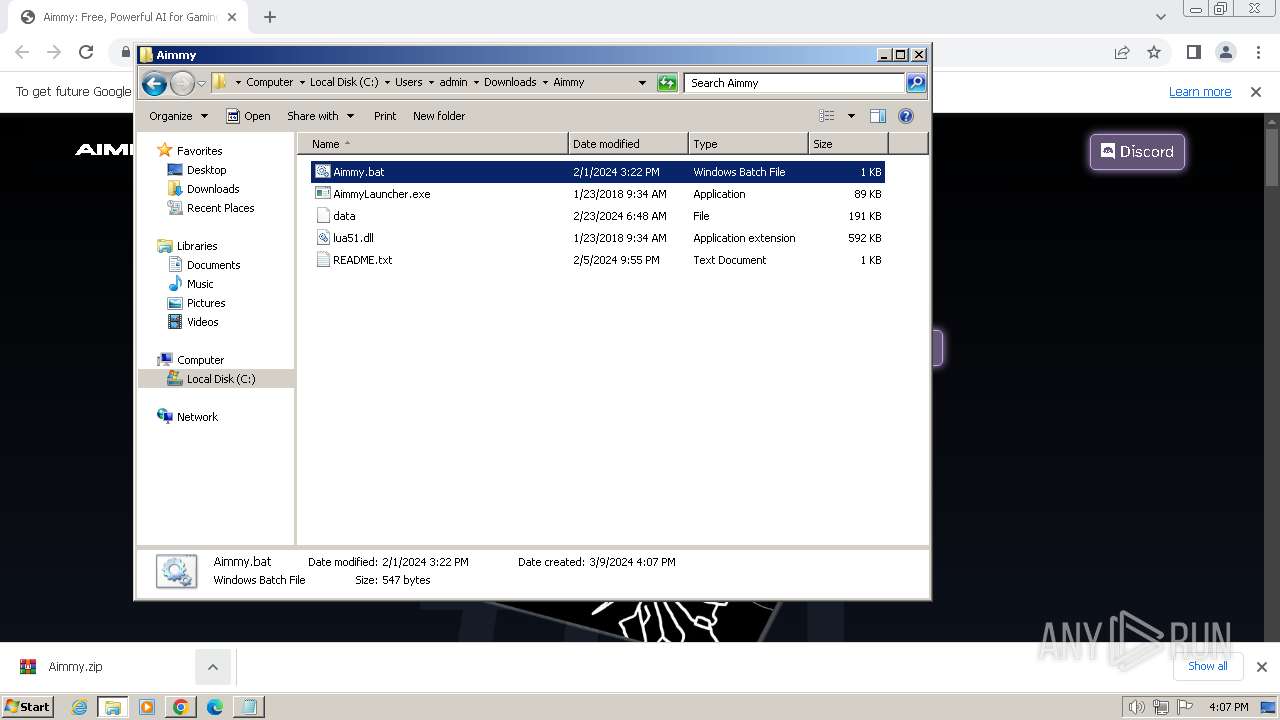Select the lua51.dll file icon
The height and width of the screenshot is (720, 1280).
[x=323, y=238]
